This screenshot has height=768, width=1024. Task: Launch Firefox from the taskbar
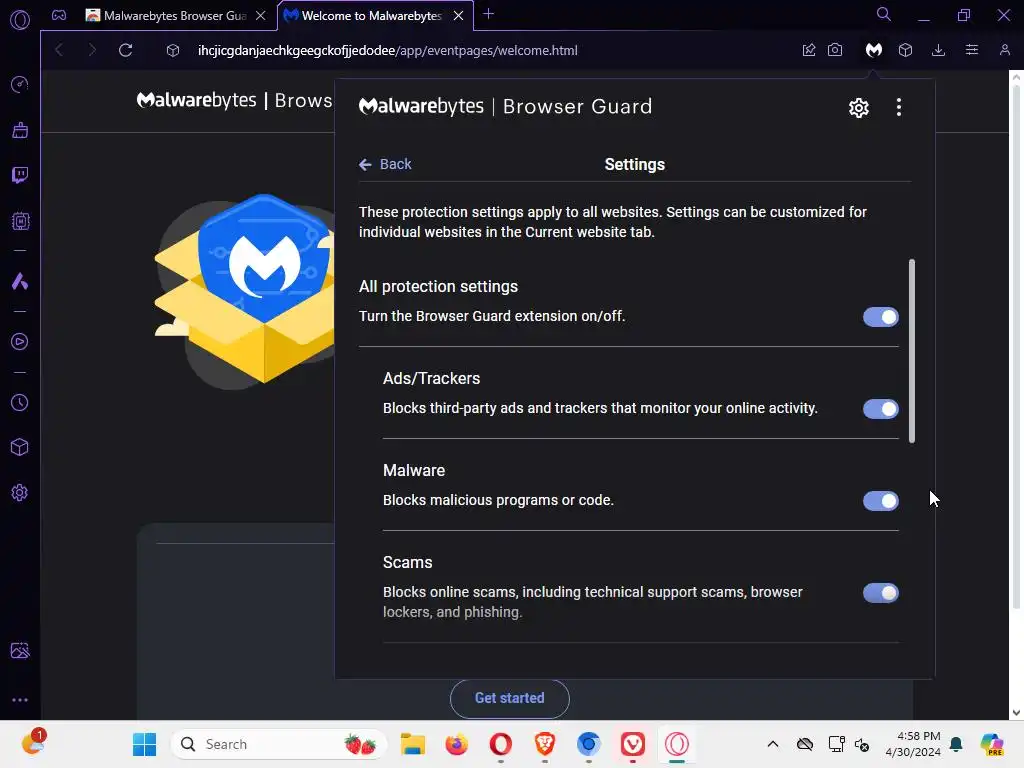[456, 744]
